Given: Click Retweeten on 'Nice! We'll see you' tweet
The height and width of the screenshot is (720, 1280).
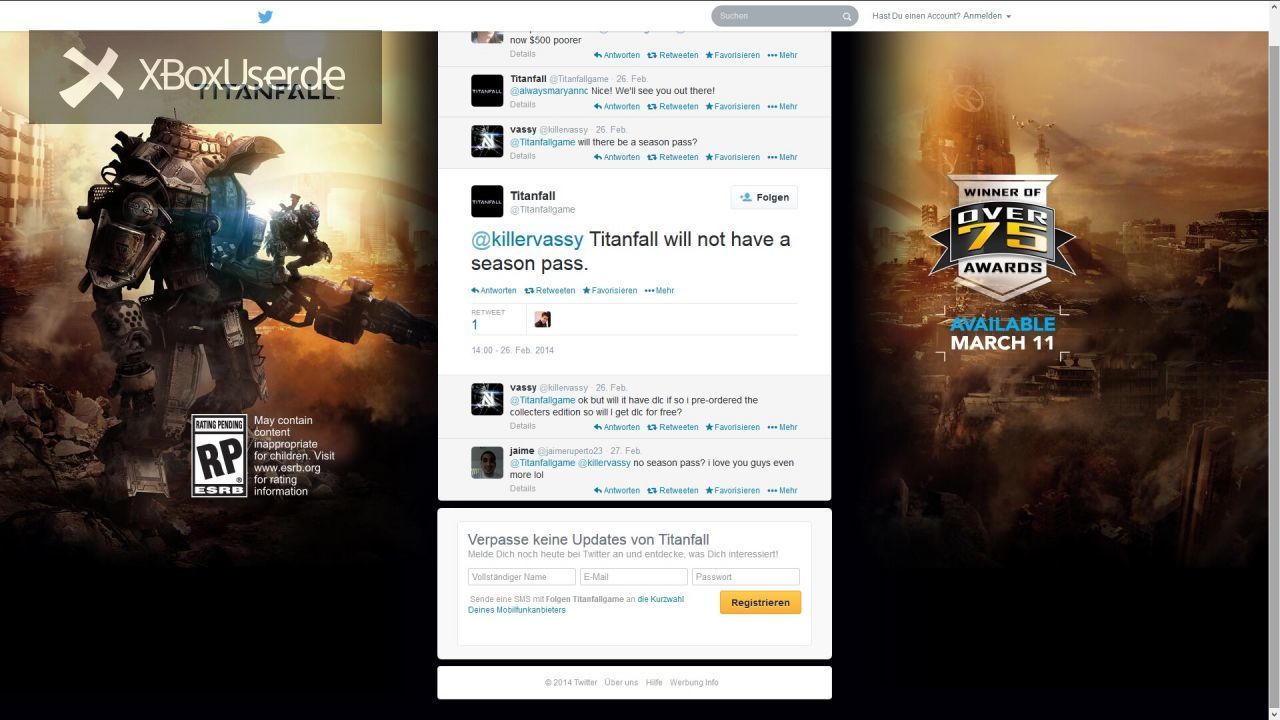Looking at the screenshot, I should click(673, 107).
